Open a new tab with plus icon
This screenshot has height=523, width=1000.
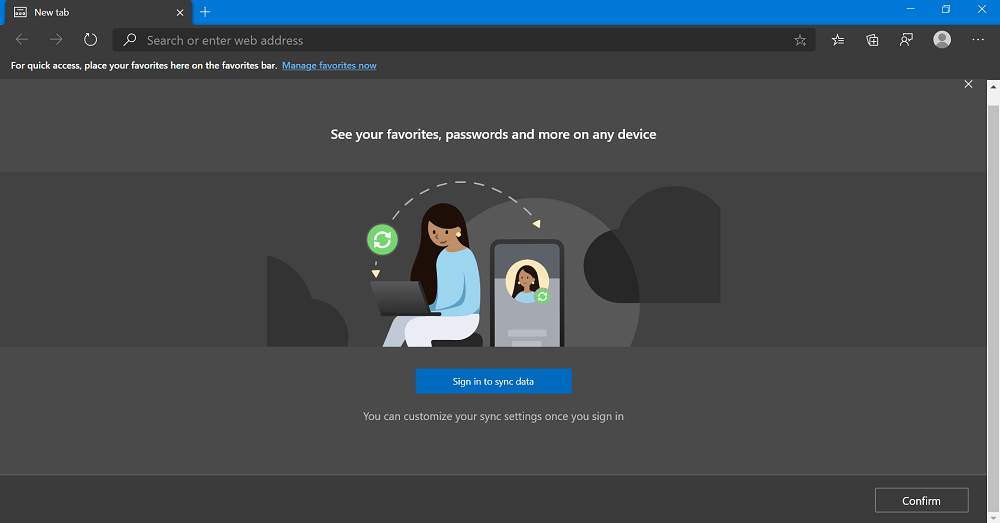pos(205,11)
